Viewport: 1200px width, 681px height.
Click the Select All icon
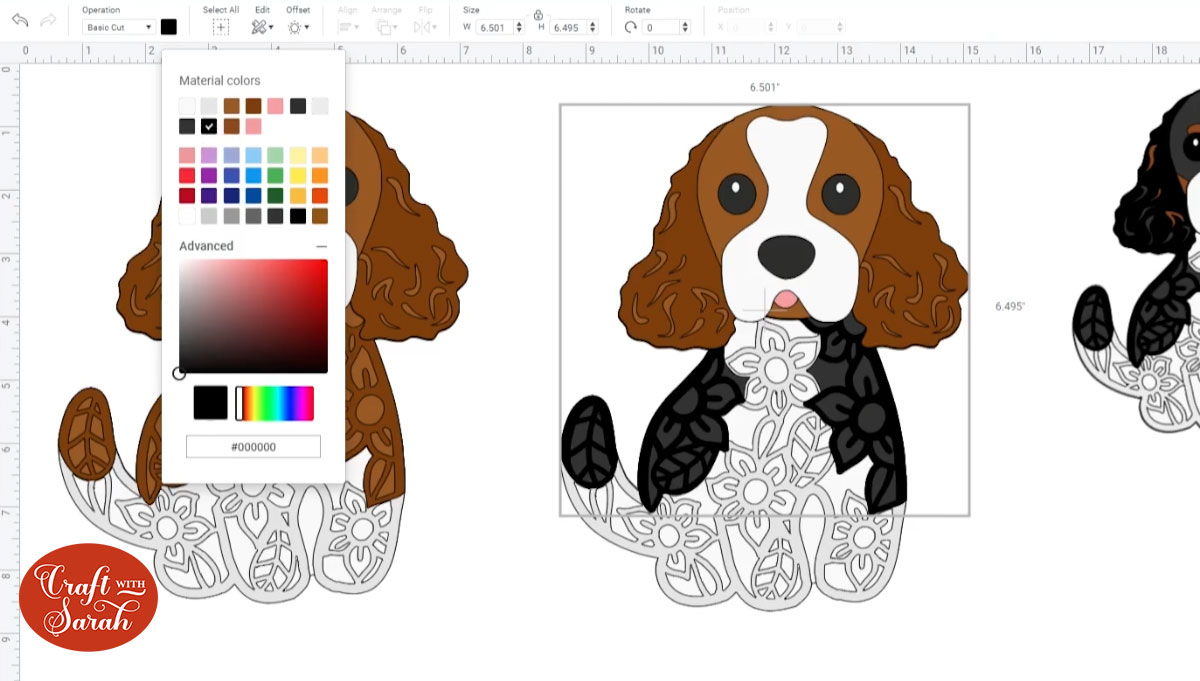click(220, 27)
